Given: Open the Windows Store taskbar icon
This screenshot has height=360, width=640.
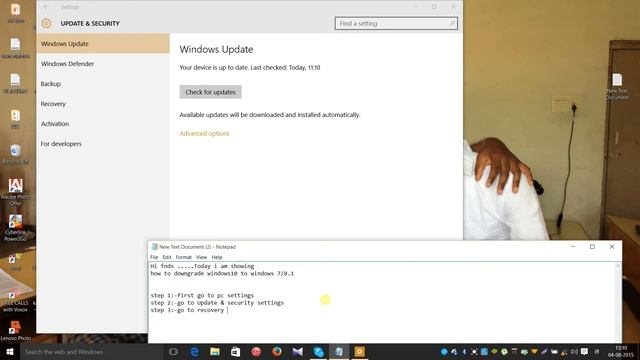Looking at the screenshot, I should [x=236, y=351].
